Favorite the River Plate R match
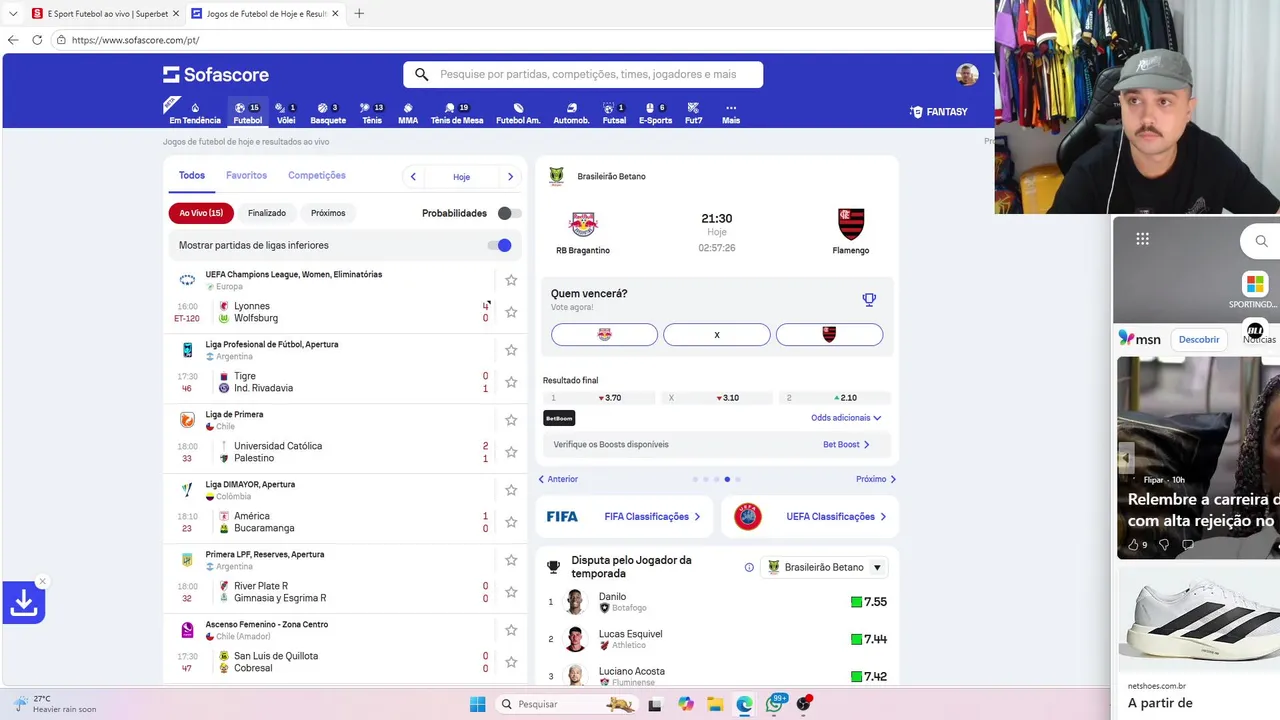The image size is (1280, 720). (511, 592)
